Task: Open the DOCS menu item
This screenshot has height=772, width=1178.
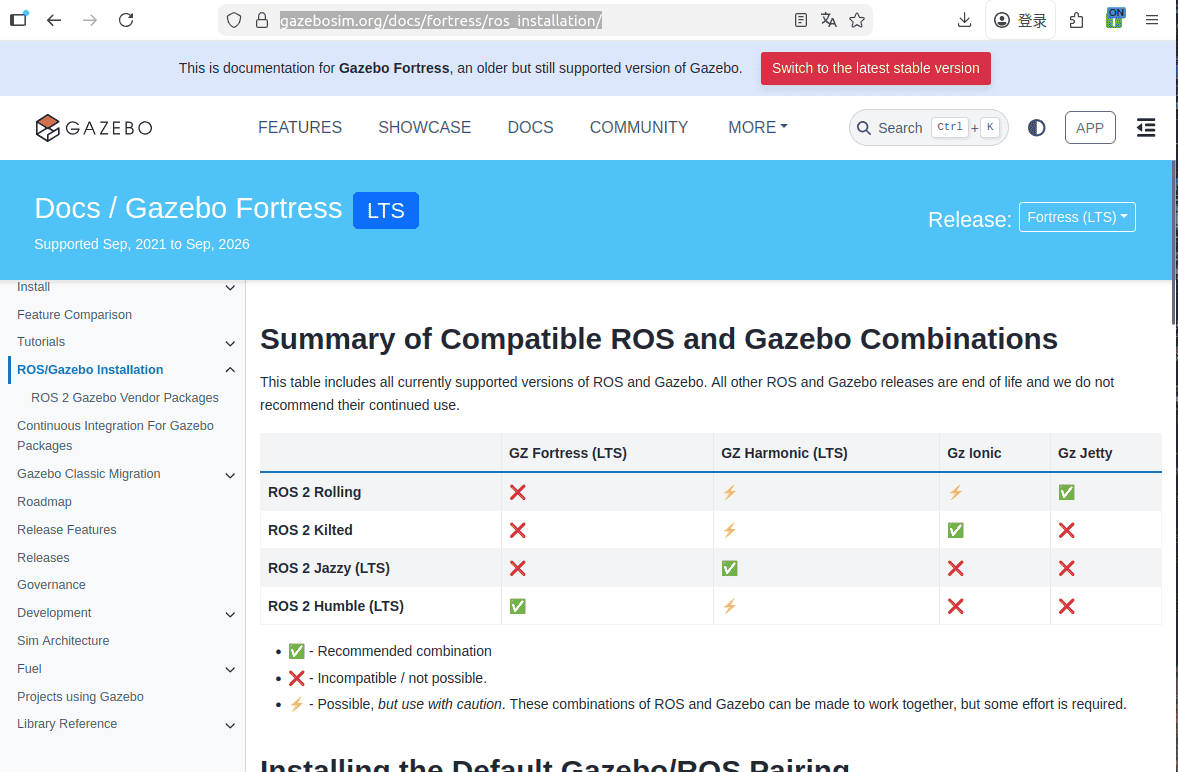Action: 530,128
